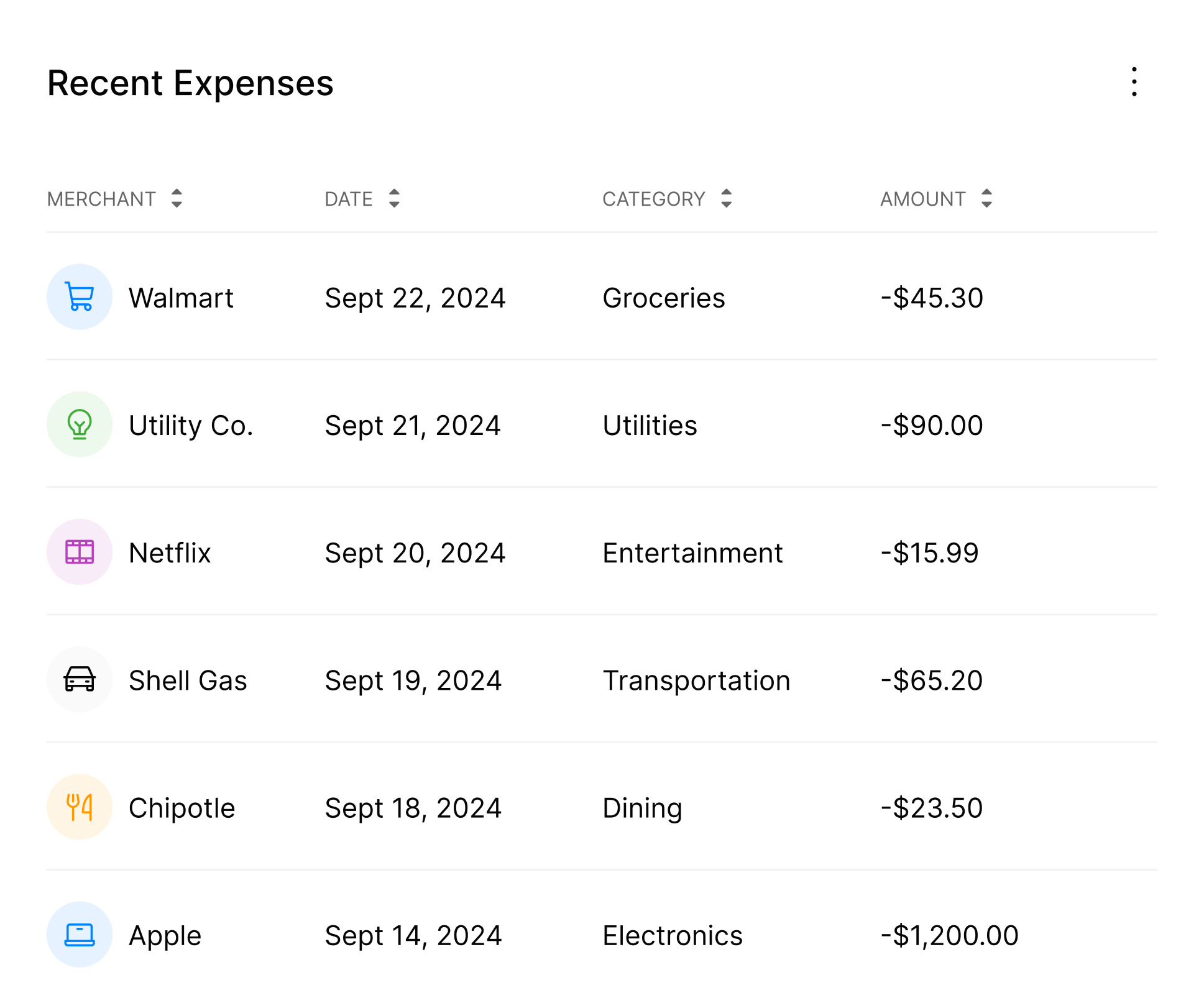Image resolution: width=1204 pixels, height=998 pixels.
Task: Click the car icon next to Shell Gas
Action: point(80,679)
